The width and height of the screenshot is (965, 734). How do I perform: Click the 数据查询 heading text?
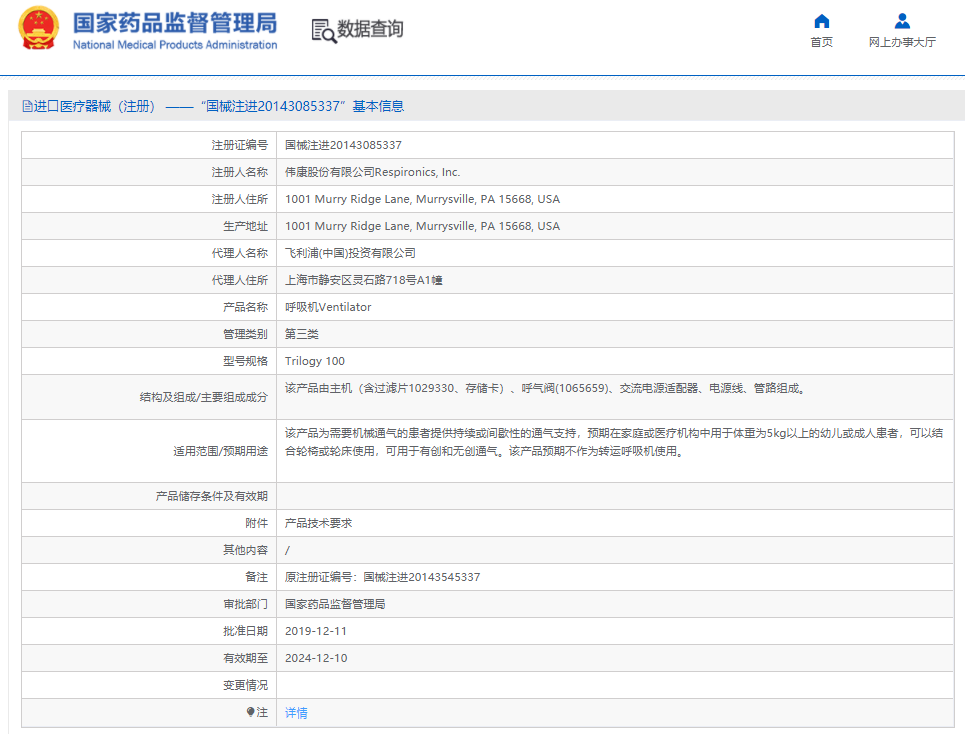(370, 29)
